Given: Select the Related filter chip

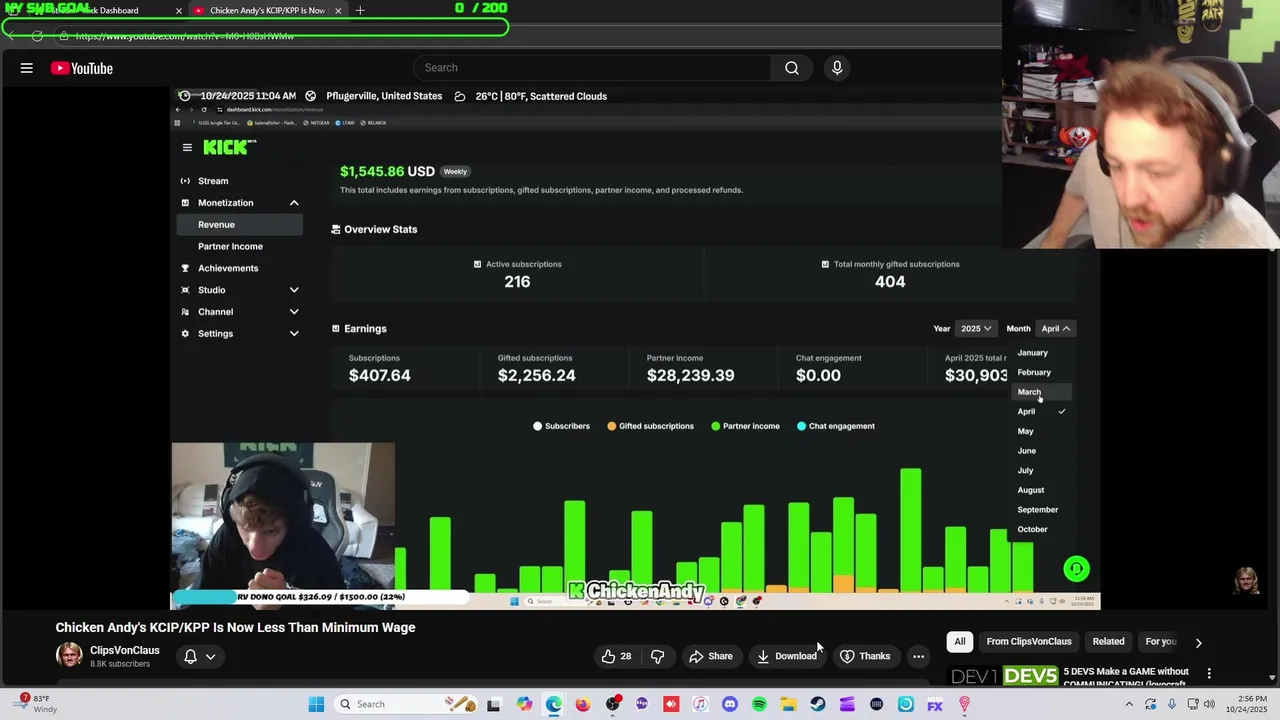Looking at the screenshot, I should pyautogui.click(x=1108, y=642).
